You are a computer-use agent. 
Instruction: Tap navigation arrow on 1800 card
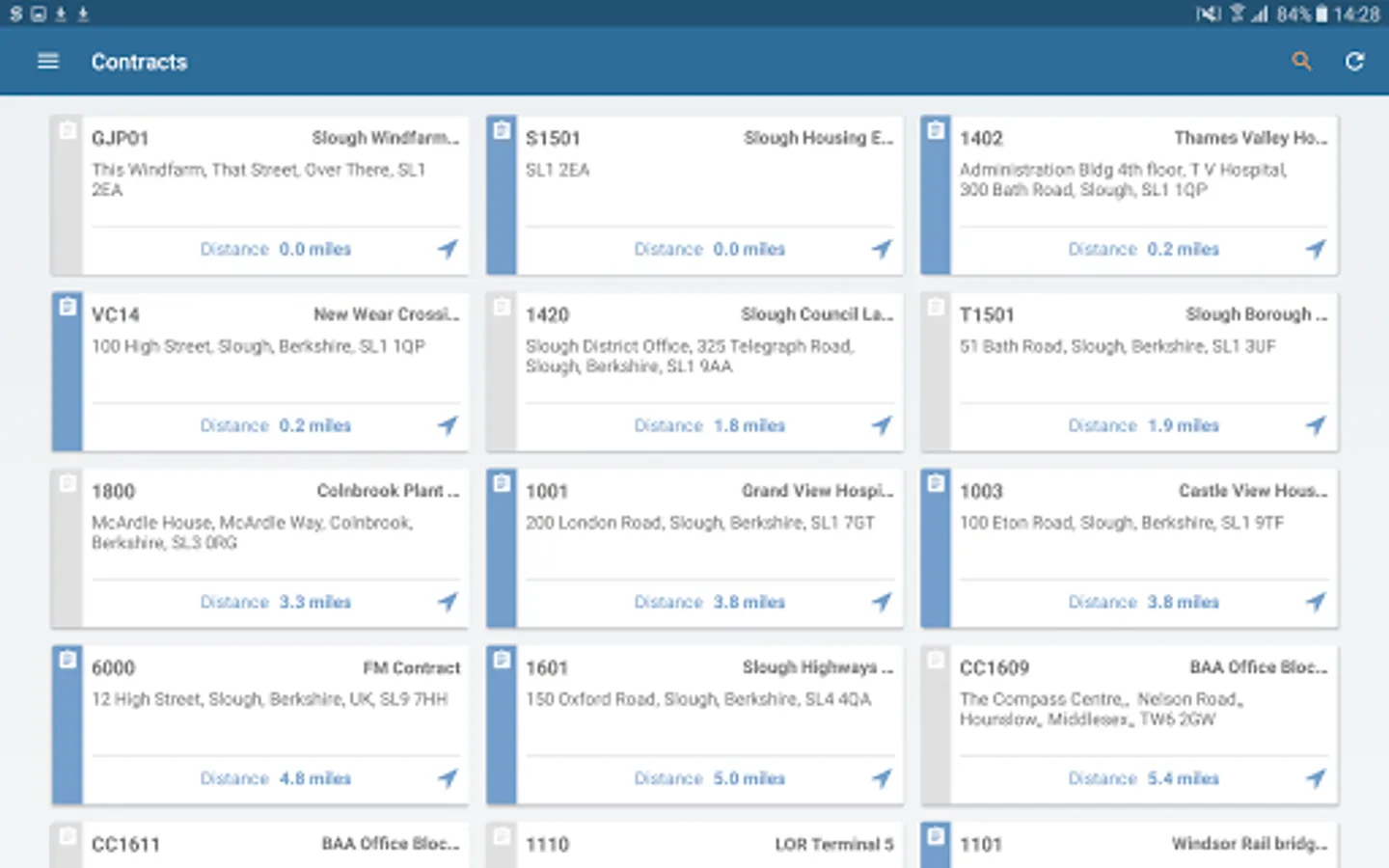pyautogui.click(x=448, y=602)
